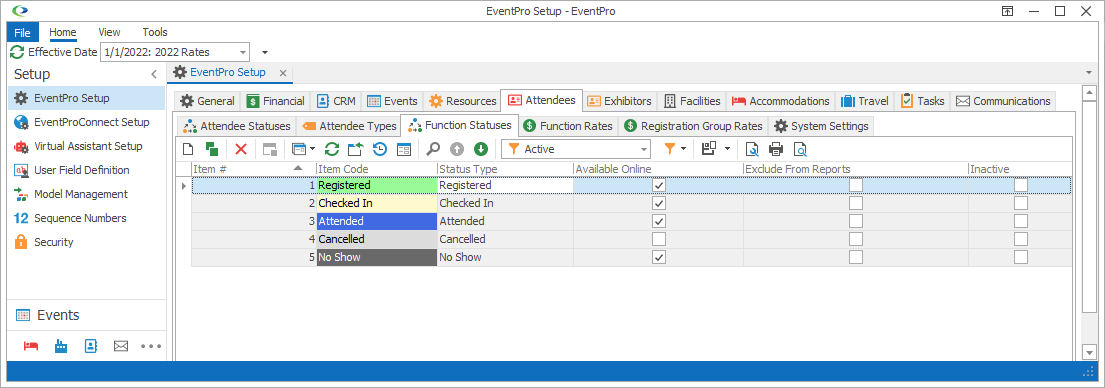Move the item down with green arrow
Image resolution: width=1105 pixels, height=388 pixels.
481,149
